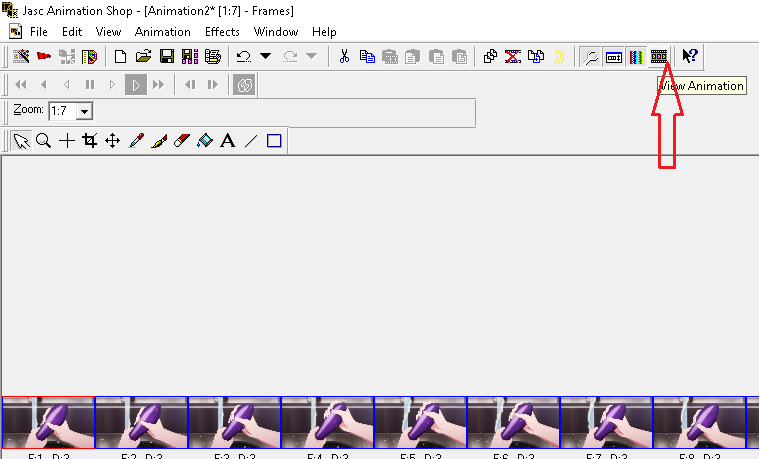Click the step back one frame control

(190, 85)
